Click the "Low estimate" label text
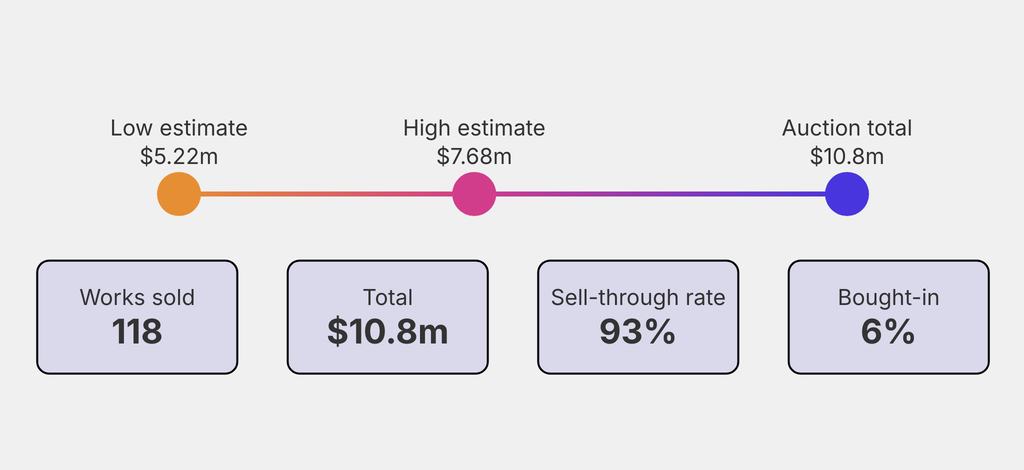The width and height of the screenshot is (1024, 470). 179,128
